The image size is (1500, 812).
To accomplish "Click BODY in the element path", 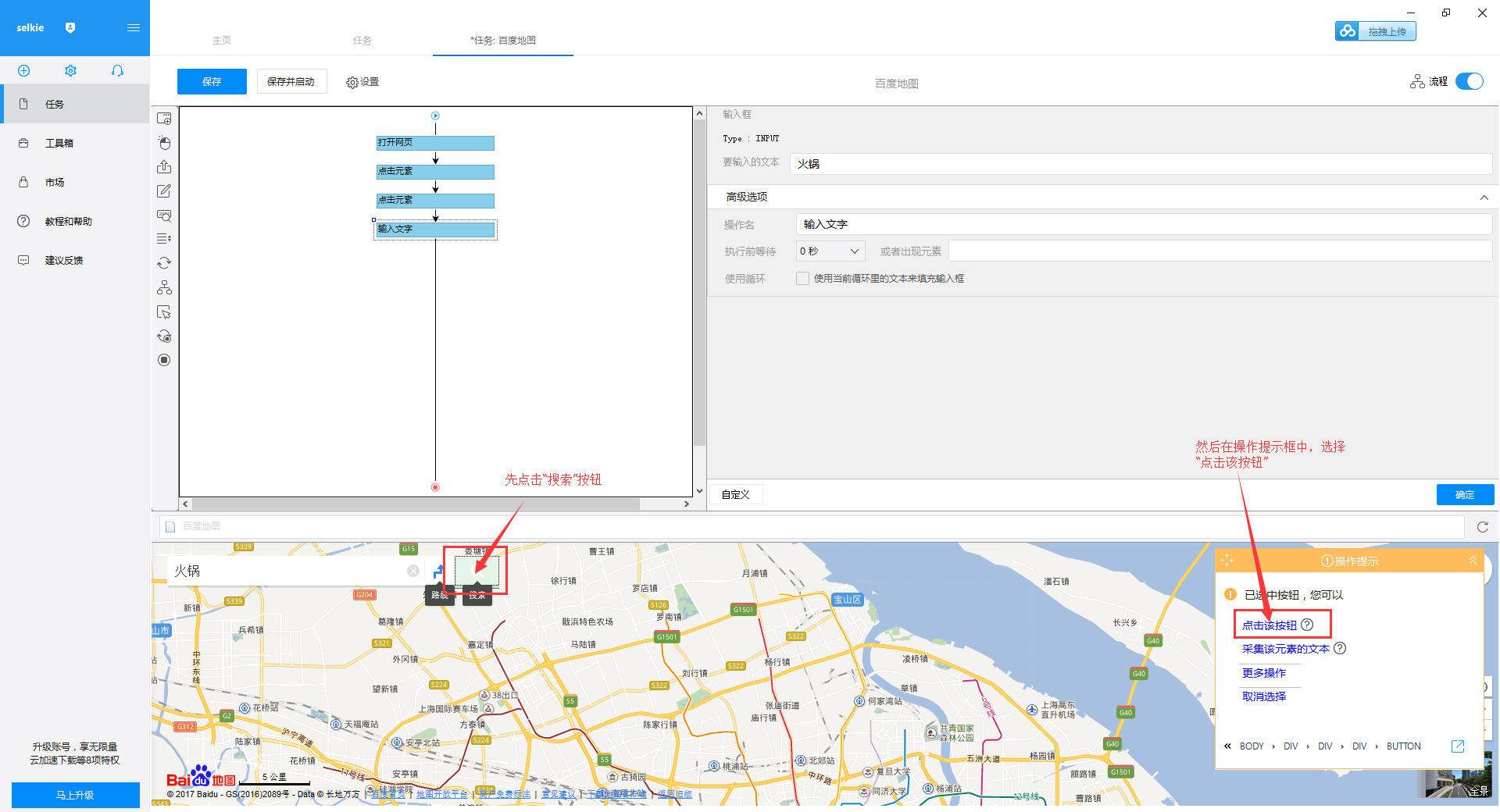I will pos(1252,746).
